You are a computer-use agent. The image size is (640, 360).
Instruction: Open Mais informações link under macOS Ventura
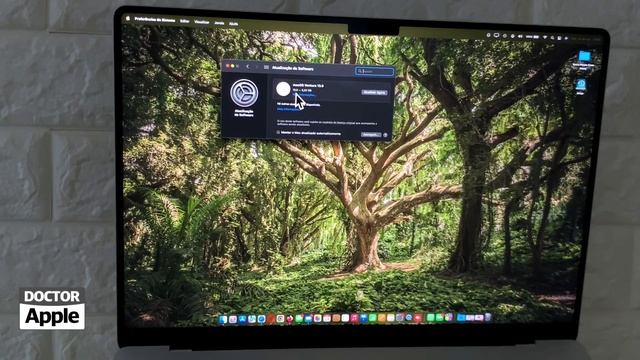pyautogui.click(x=304, y=95)
